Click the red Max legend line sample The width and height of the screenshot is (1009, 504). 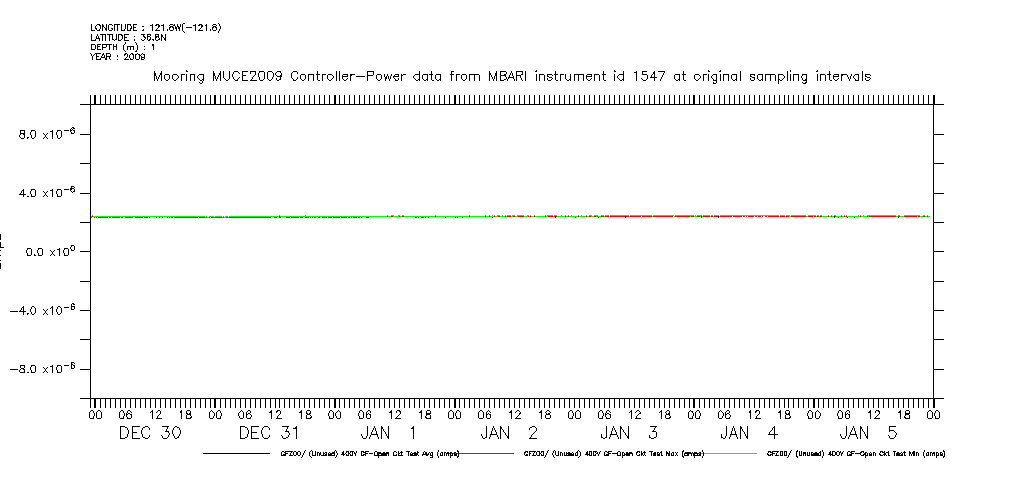[490, 453]
